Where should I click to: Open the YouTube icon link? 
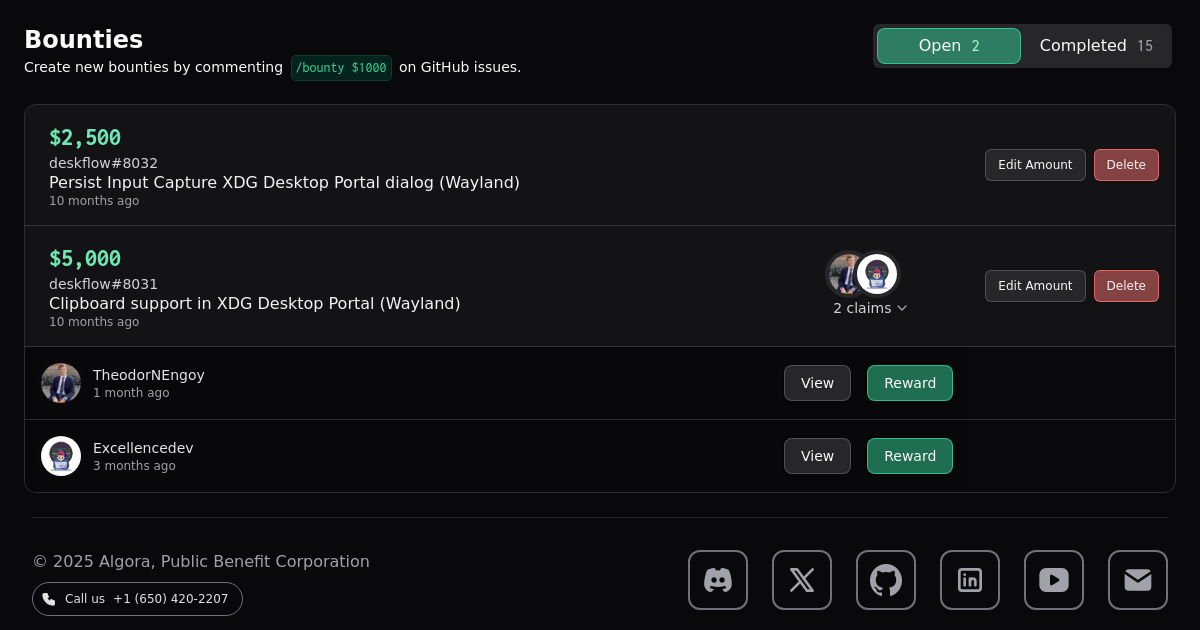(1053, 580)
